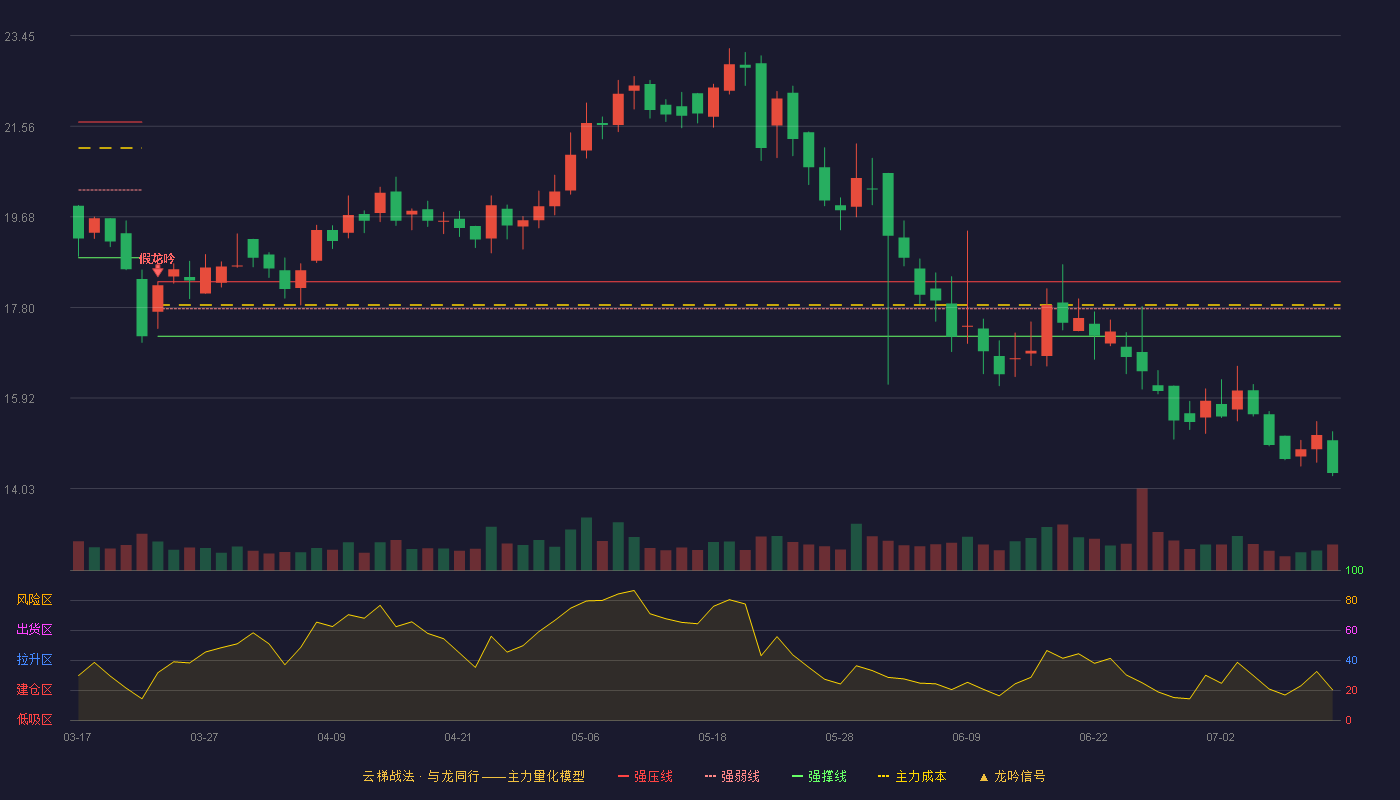
Task: Click the 风险区 zone label
Action: coord(34,600)
